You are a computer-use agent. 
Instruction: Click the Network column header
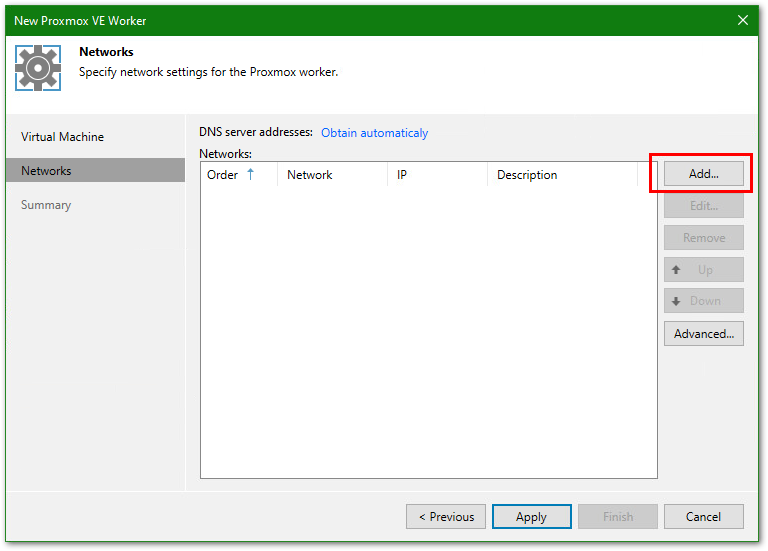[310, 175]
